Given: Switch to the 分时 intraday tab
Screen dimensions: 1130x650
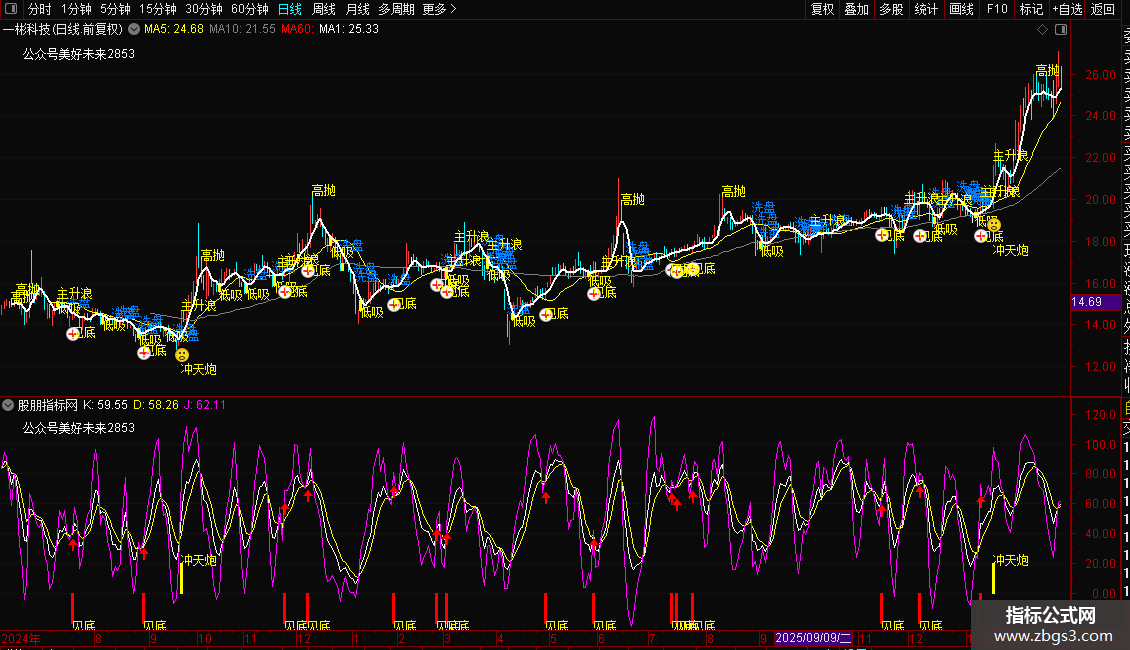Looking at the screenshot, I should [40, 9].
